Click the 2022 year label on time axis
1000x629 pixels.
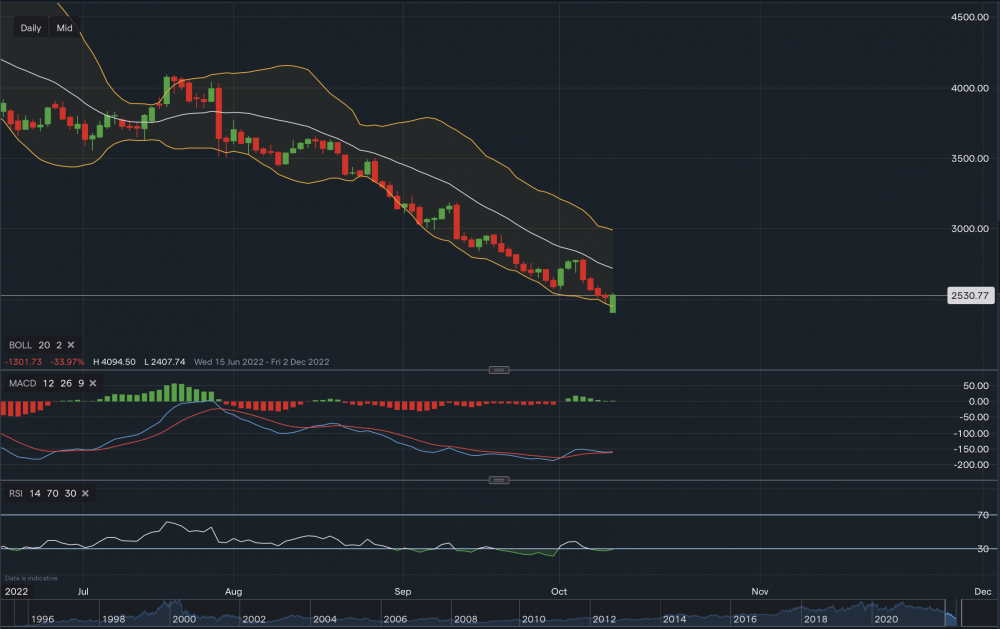[17, 592]
